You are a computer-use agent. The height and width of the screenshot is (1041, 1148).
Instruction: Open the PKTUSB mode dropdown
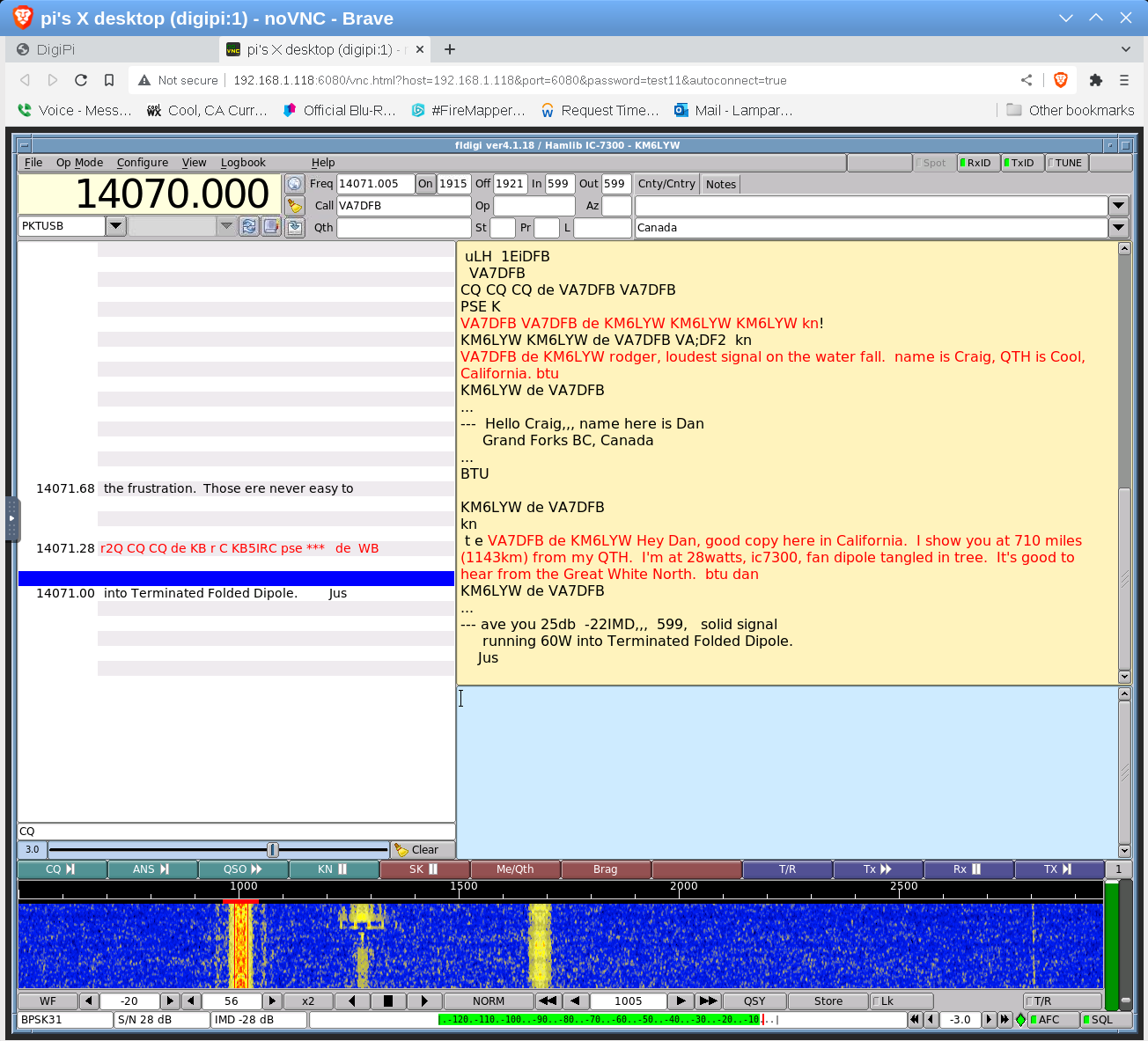click(x=115, y=226)
